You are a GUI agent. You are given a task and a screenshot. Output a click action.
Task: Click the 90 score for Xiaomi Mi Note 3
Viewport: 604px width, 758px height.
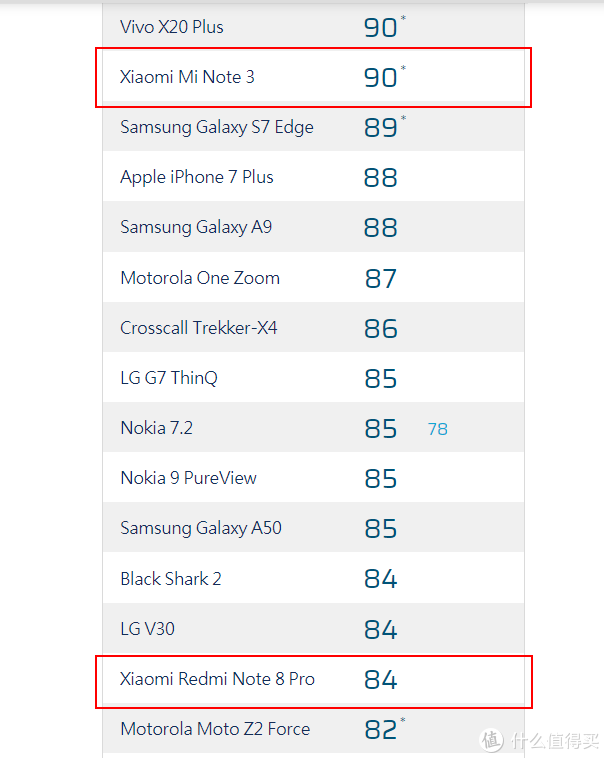click(x=381, y=78)
